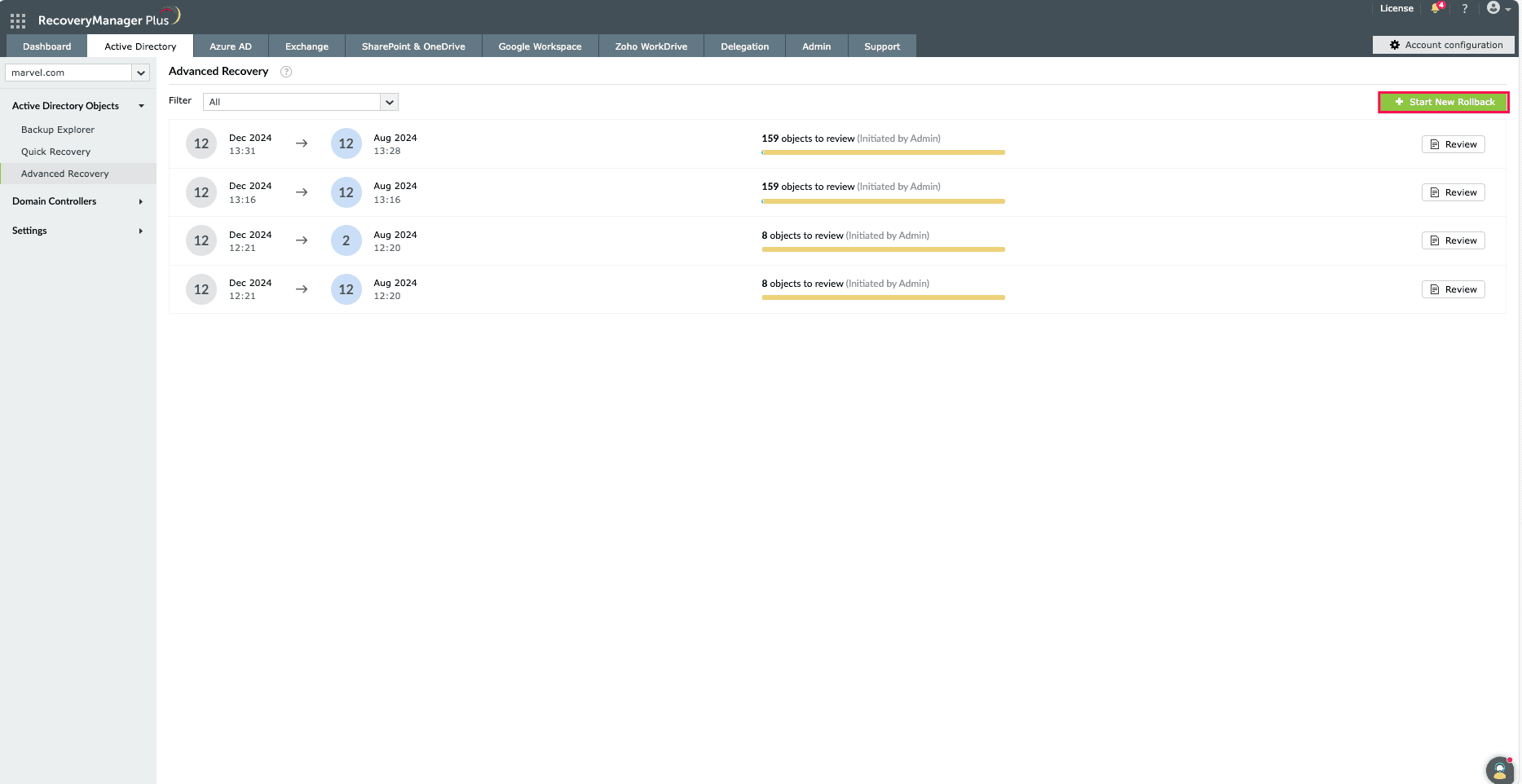Viewport: 1522px width, 784px height.
Task: Open the Support tab
Action: pyautogui.click(x=882, y=46)
